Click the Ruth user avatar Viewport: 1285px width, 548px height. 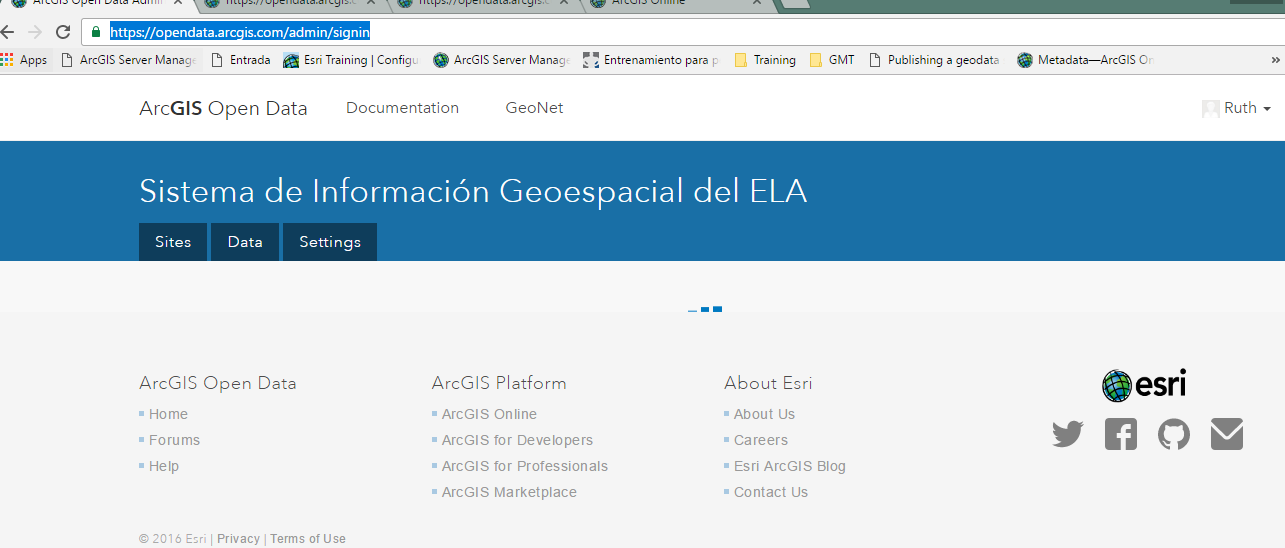pos(1211,108)
